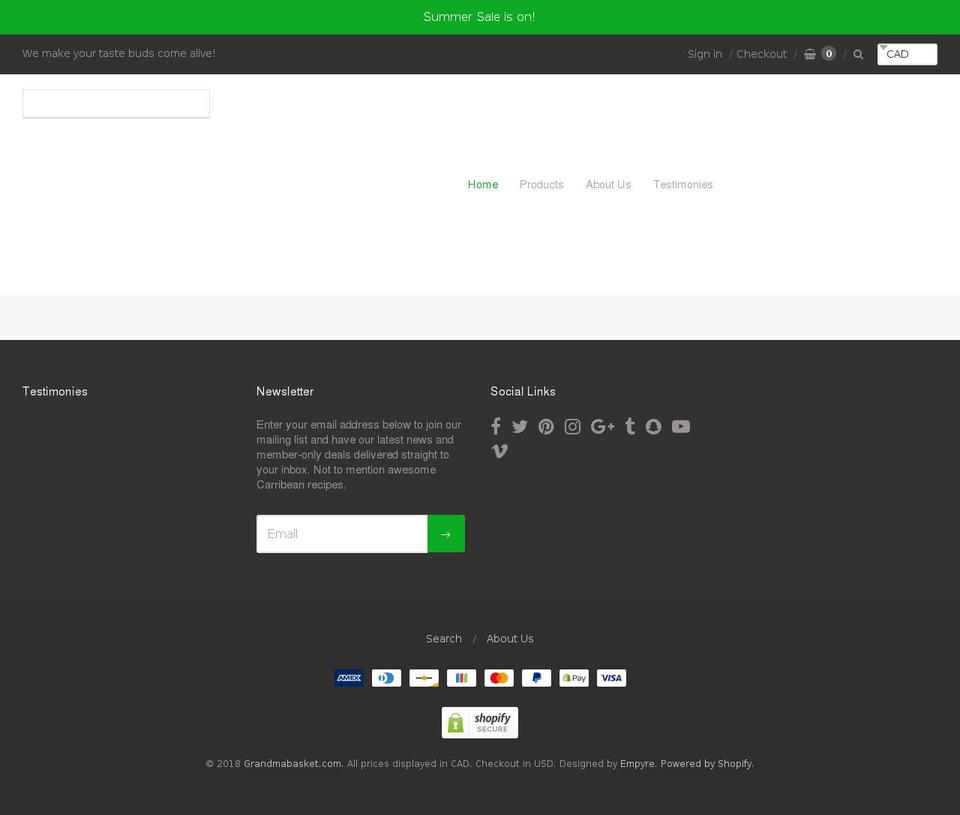
Task: Click the JCB payment icon
Action: point(462,678)
